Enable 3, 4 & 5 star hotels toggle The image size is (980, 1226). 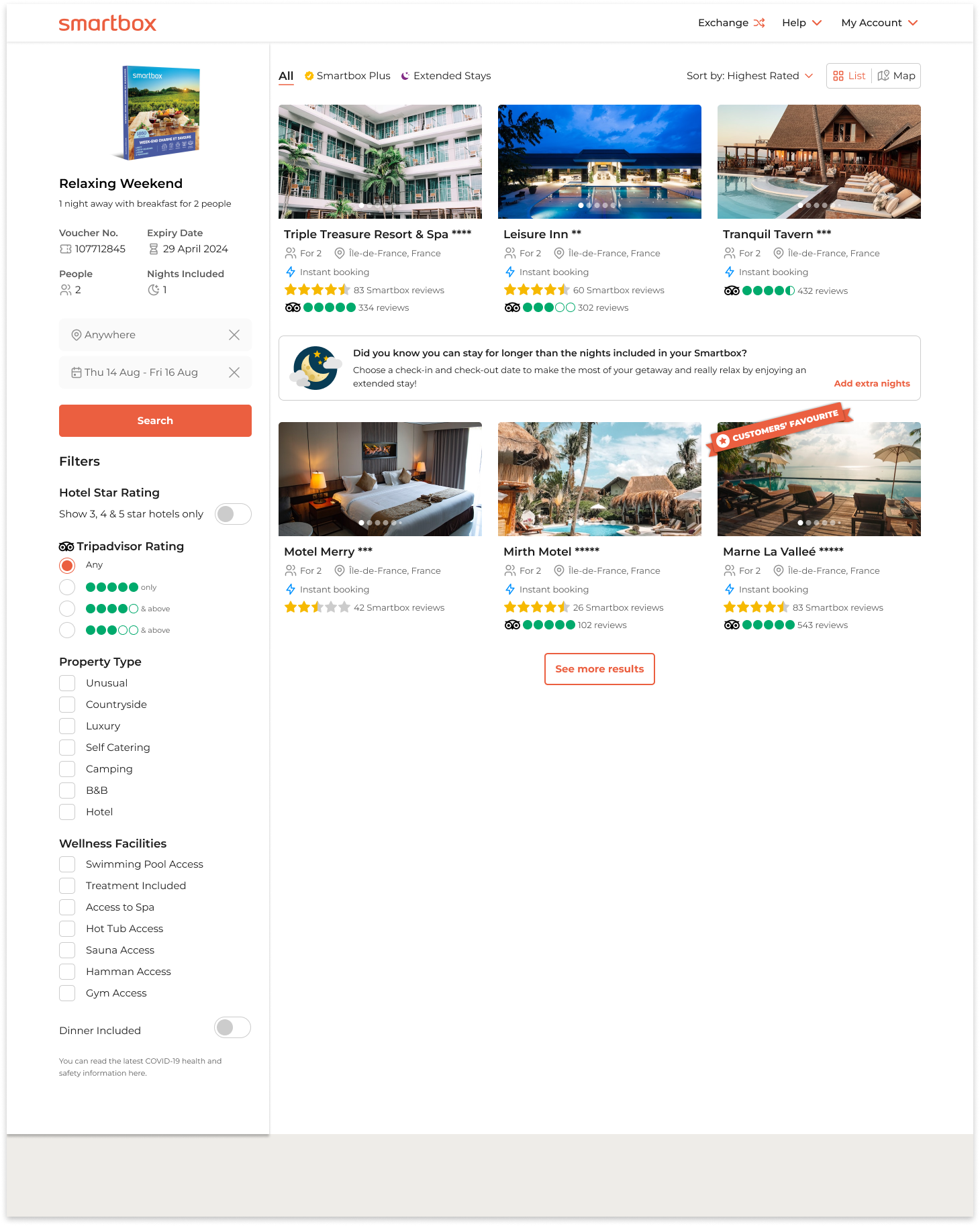point(233,514)
